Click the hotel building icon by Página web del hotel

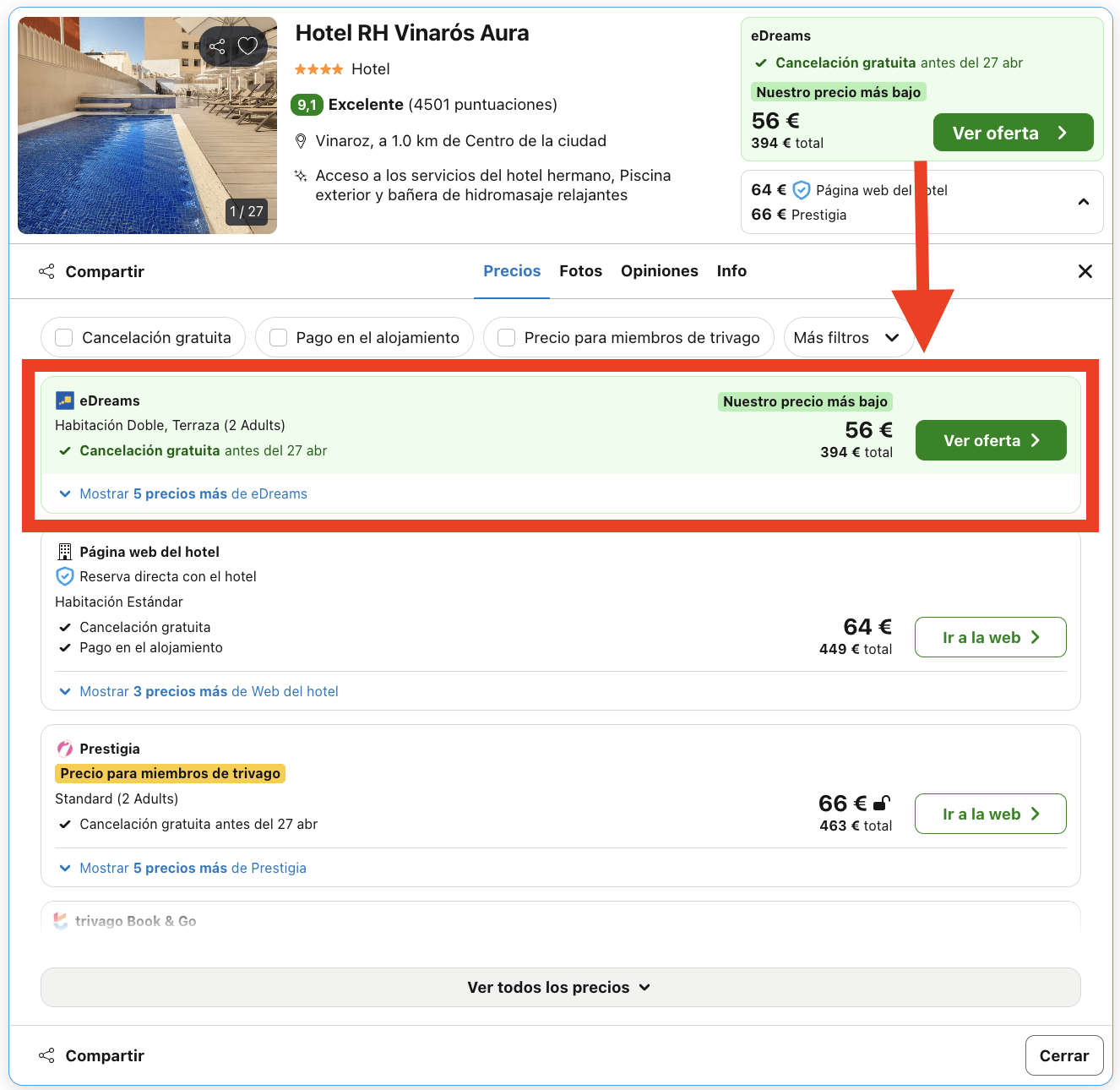[65, 552]
